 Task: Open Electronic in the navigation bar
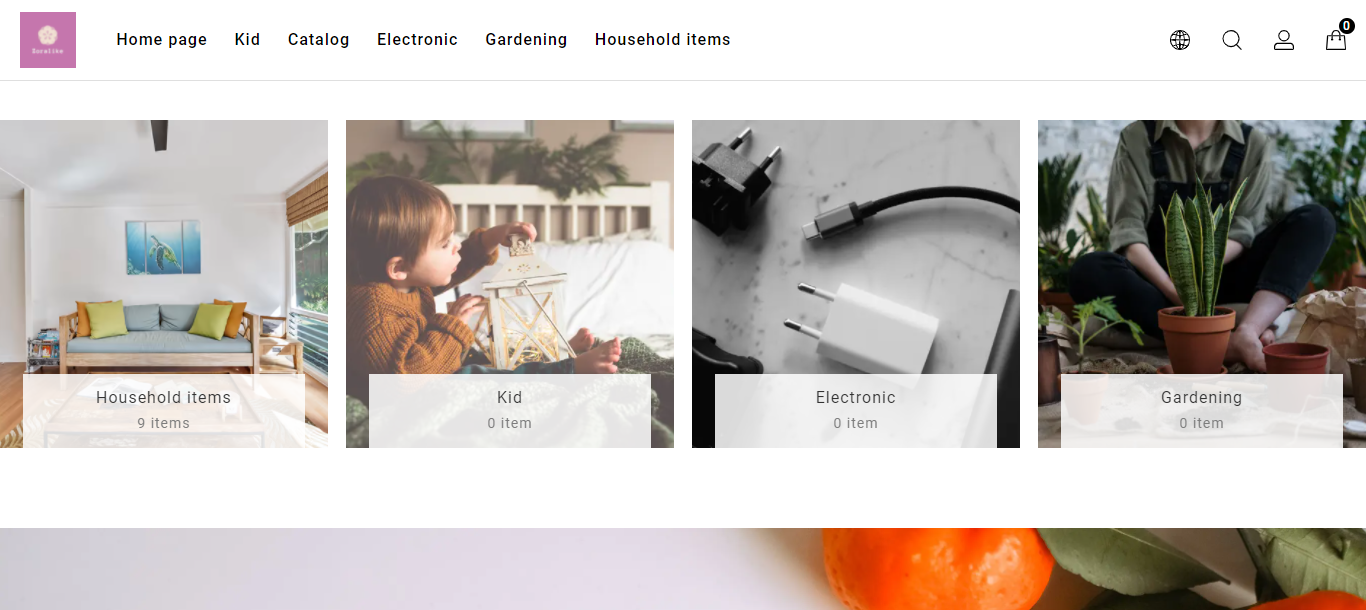pyautogui.click(x=417, y=40)
